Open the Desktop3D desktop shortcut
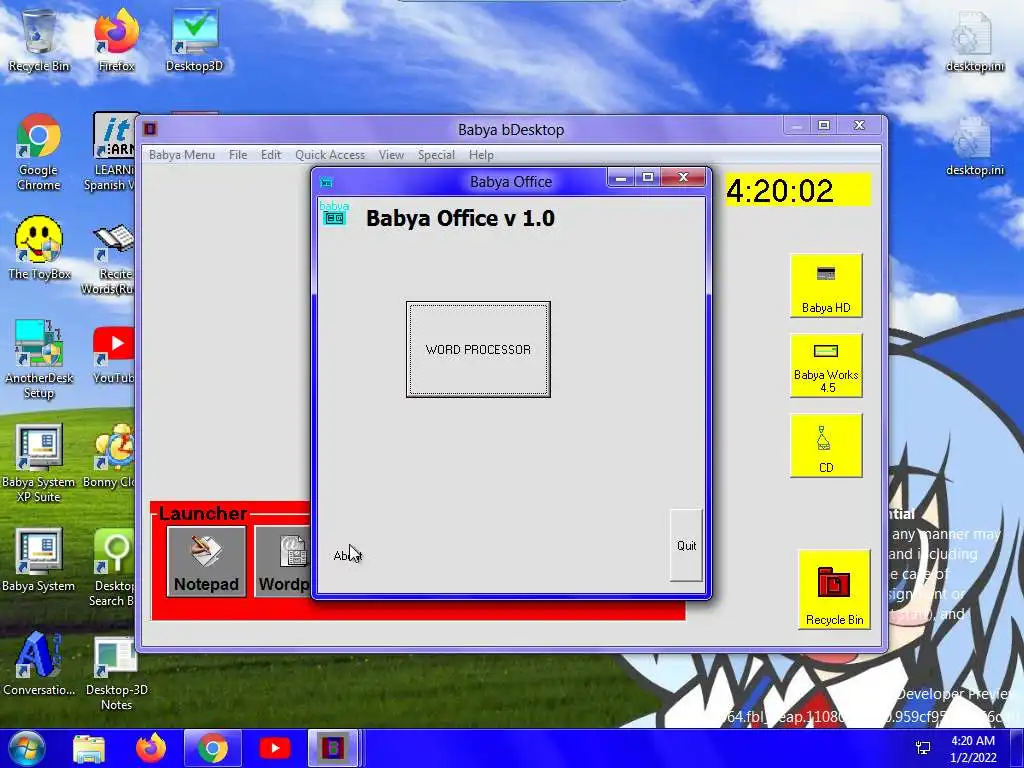Screen dimensions: 1024x768 click(195, 40)
